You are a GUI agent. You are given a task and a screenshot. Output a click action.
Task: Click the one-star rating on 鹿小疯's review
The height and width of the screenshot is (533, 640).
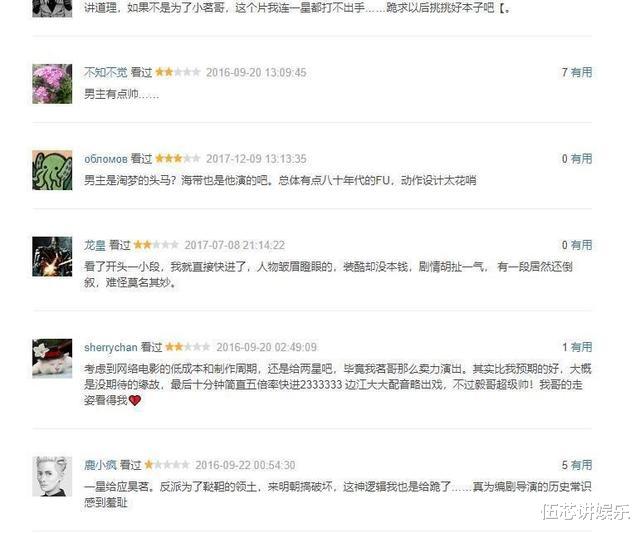coord(167,464)
